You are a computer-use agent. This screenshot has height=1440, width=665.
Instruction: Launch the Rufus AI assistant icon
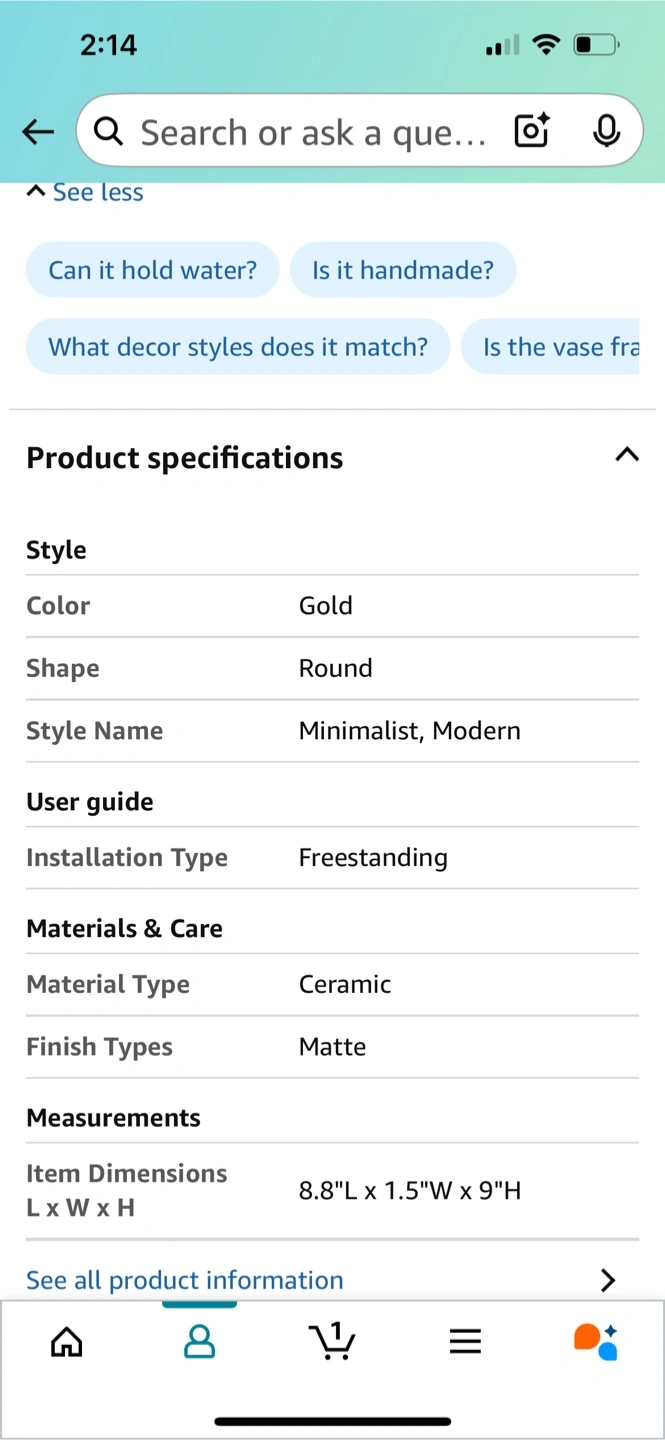coord(596,1341)
